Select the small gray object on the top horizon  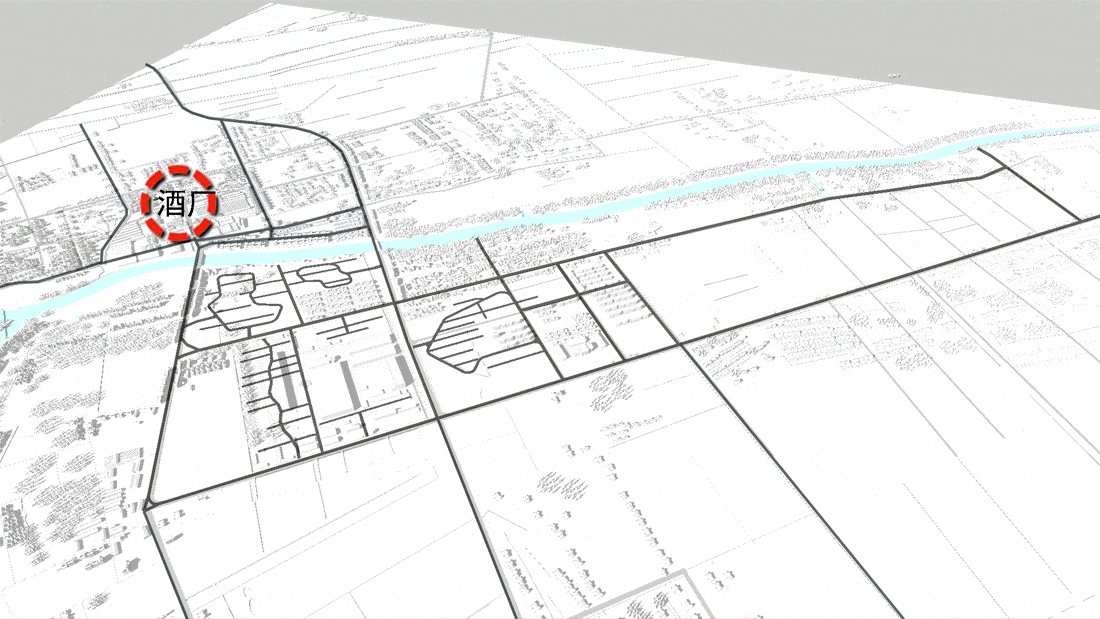895,75
